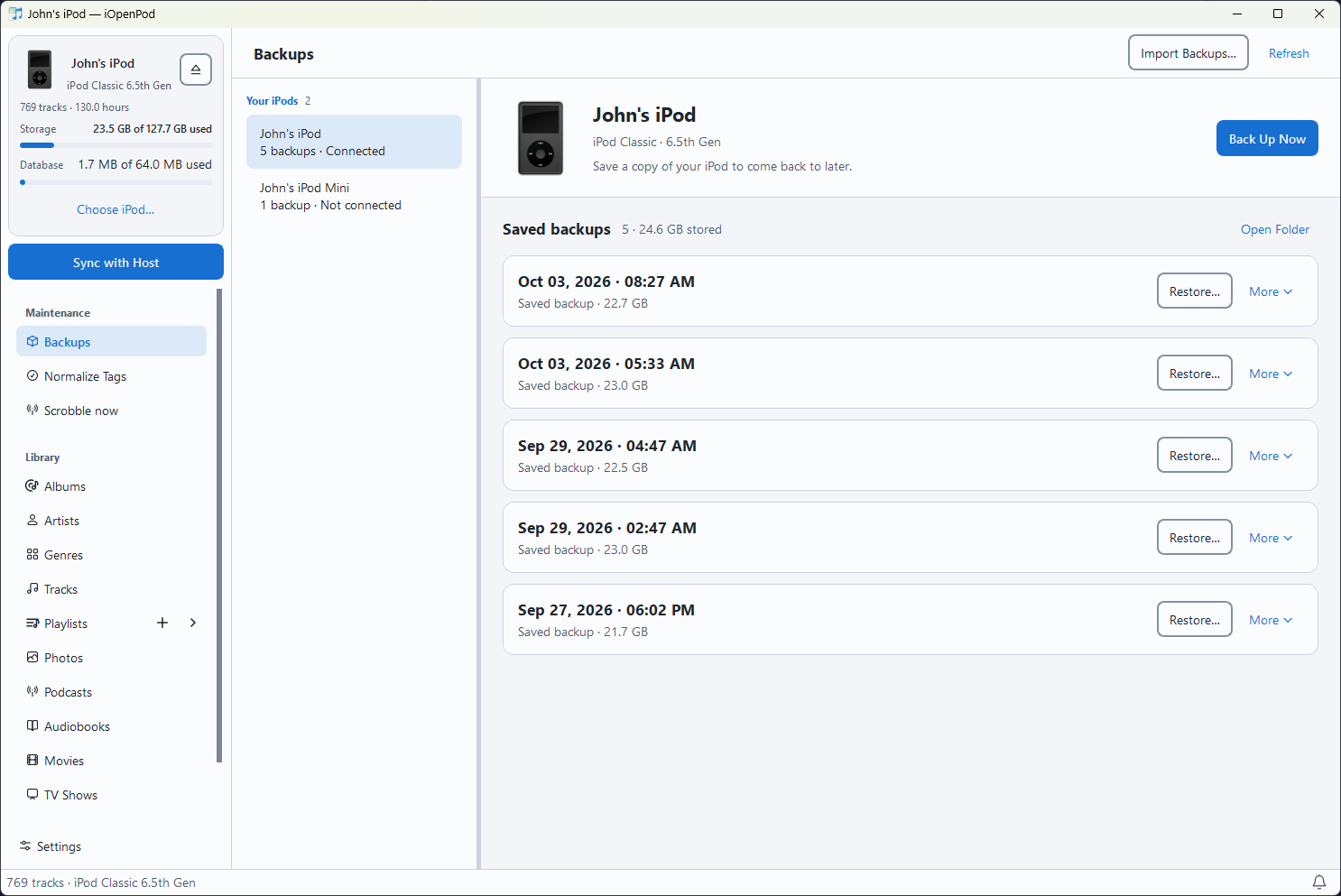Viewport: 1341px width, 896px height.
Task: Open the Tracks library view
Action: pyautogui.click(x=111, y=589)
